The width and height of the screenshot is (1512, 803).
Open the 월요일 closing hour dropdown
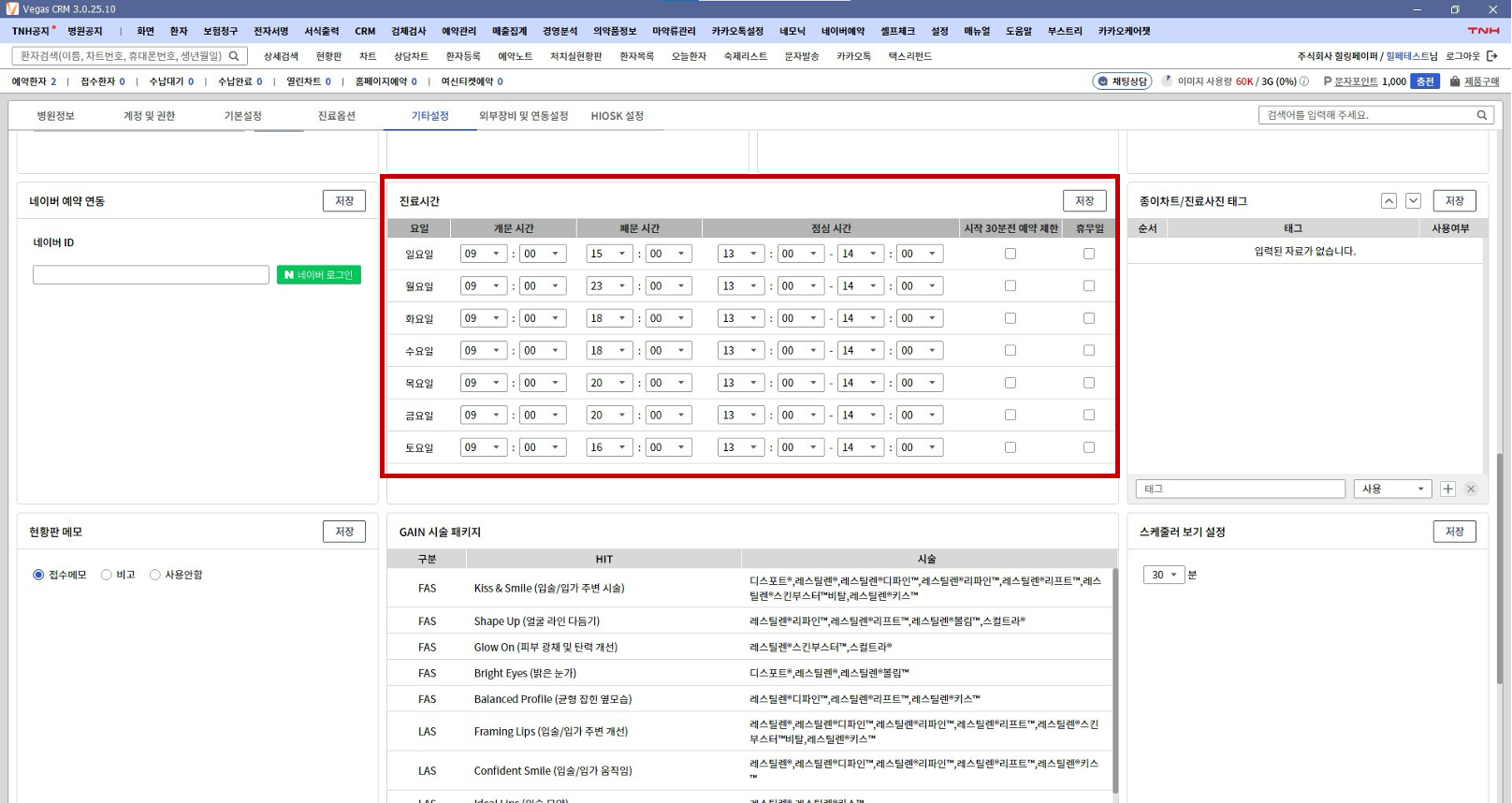(x=608, y=286)
